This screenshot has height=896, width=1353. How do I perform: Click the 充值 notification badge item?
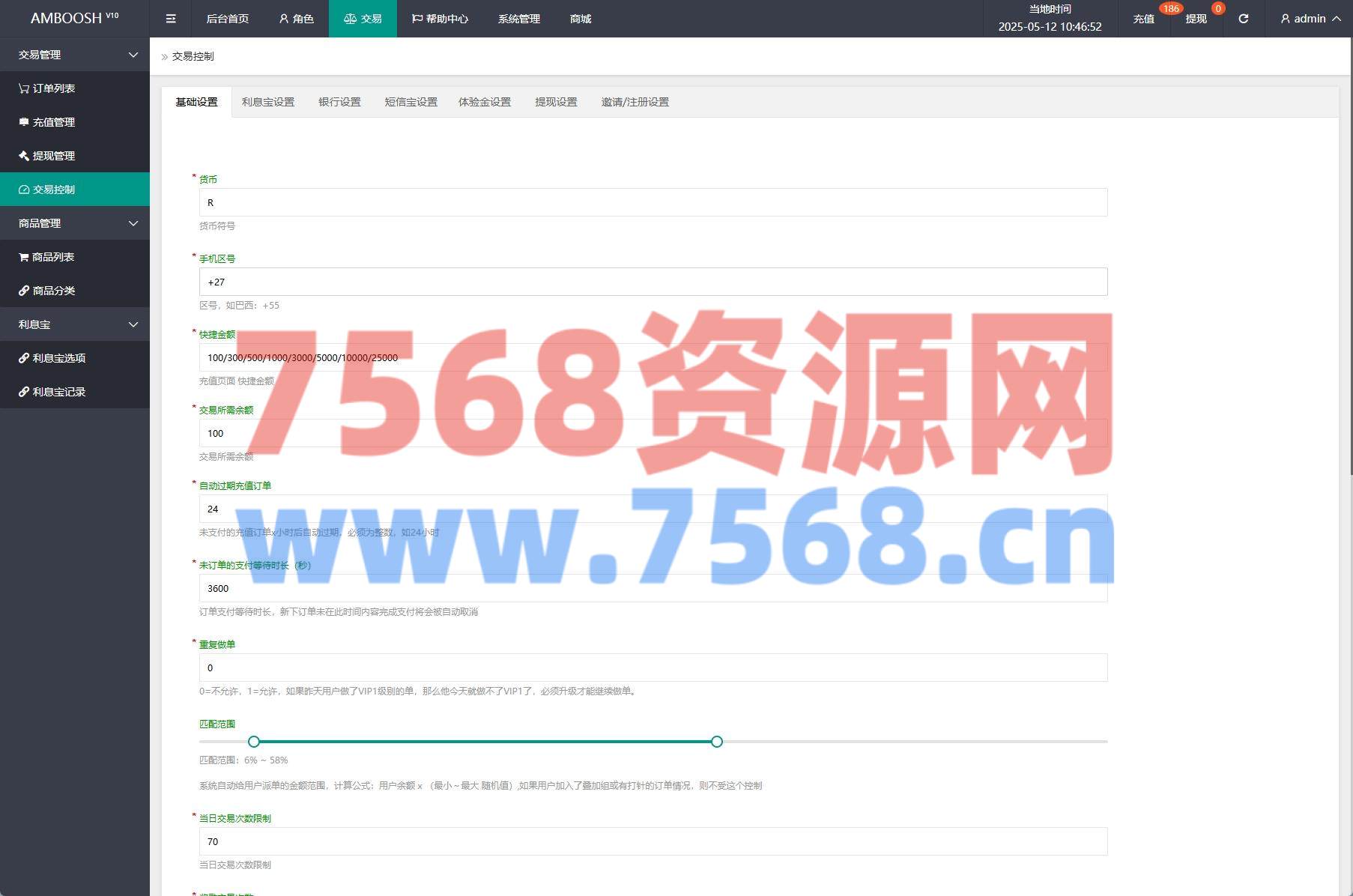point(1143,19)
